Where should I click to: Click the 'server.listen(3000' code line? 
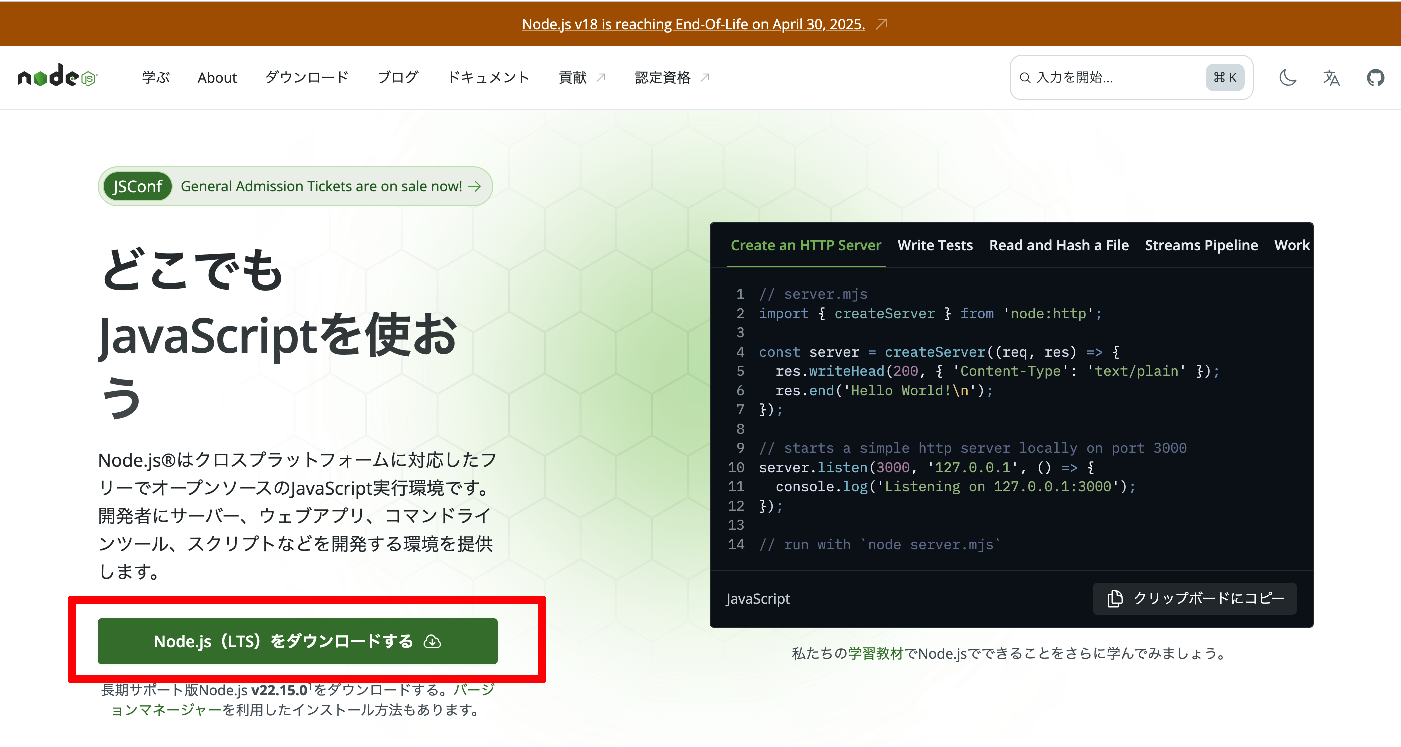click(x=927, y=467)
